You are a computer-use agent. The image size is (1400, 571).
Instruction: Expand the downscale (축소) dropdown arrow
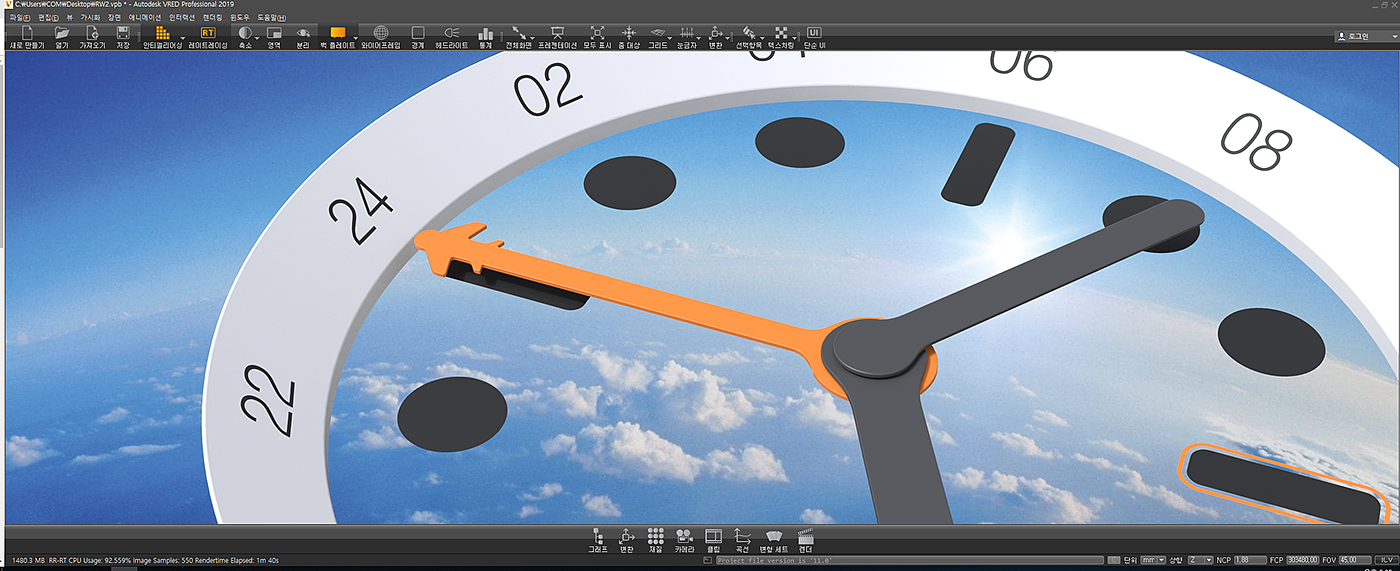click(258, 38)
